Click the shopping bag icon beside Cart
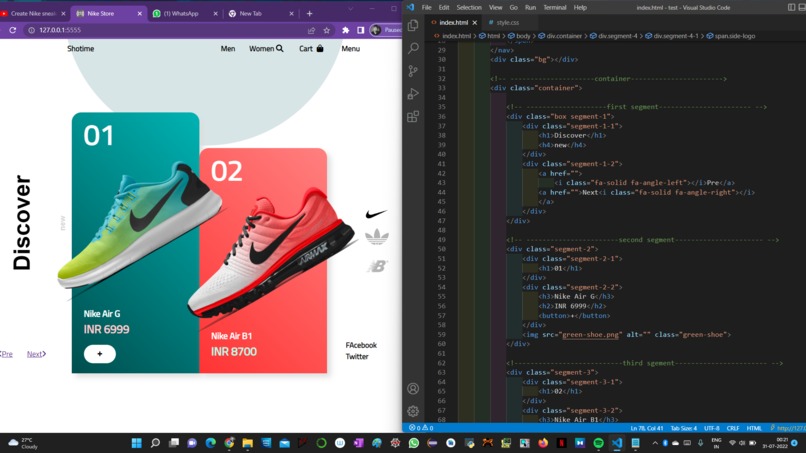 tap(320, 48)
